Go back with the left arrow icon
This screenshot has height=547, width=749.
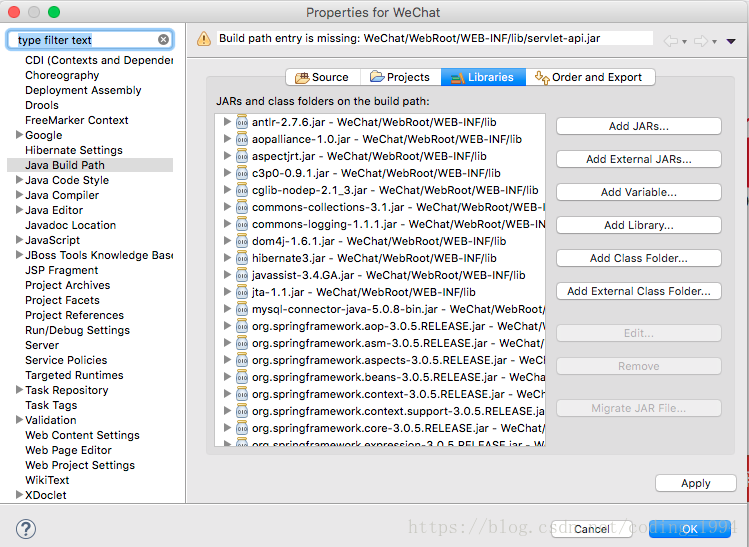coord(671,41)
